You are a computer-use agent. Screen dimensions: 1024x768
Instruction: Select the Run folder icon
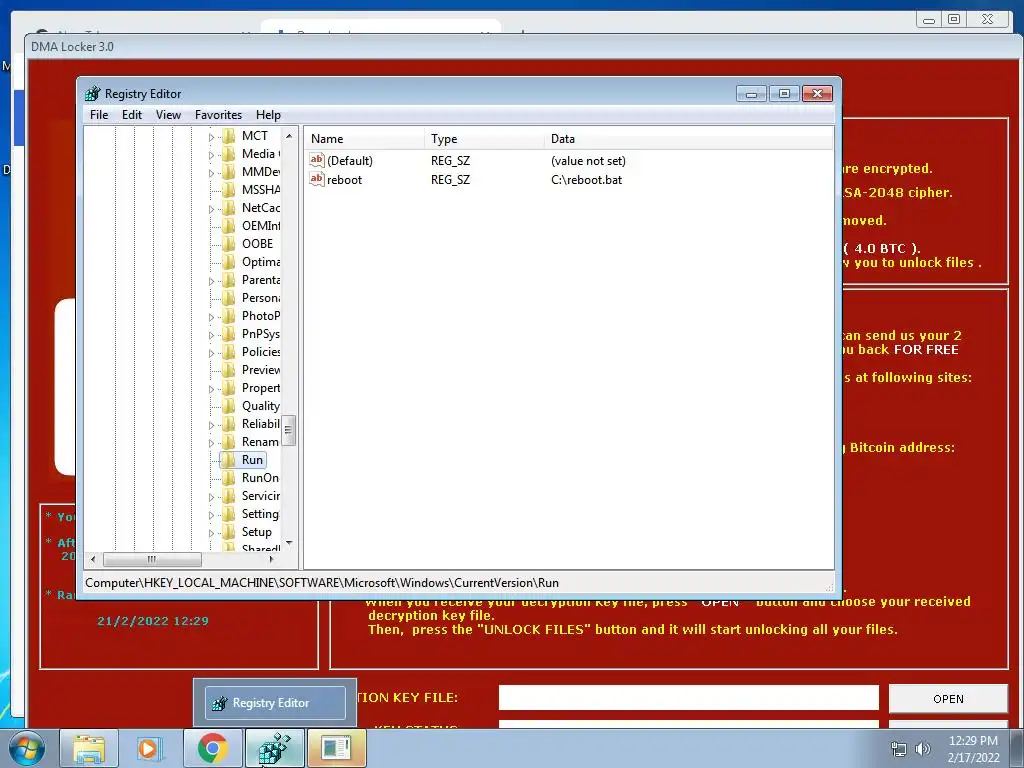(229, 460)
